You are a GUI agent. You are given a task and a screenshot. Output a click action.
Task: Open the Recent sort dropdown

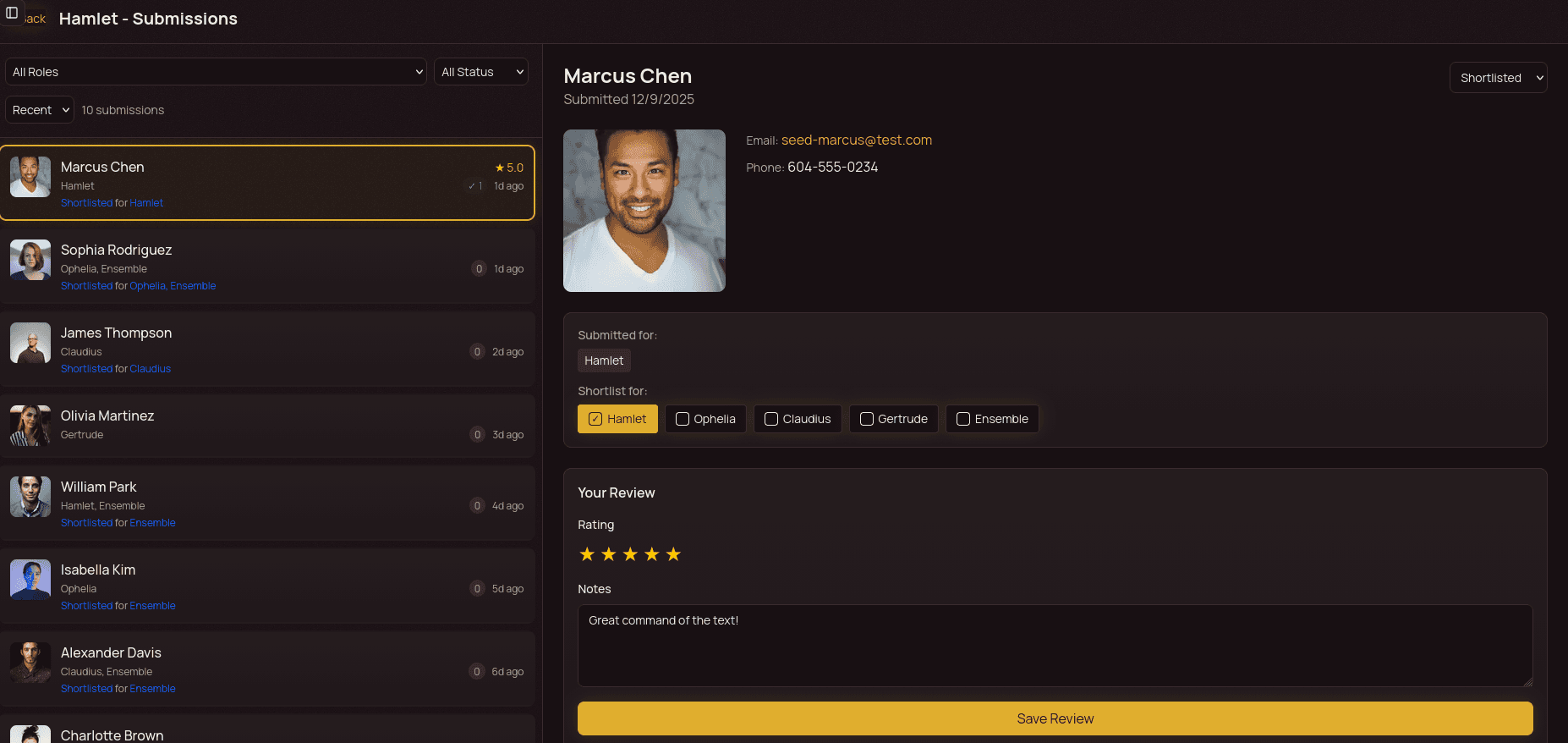pos(40,110)
